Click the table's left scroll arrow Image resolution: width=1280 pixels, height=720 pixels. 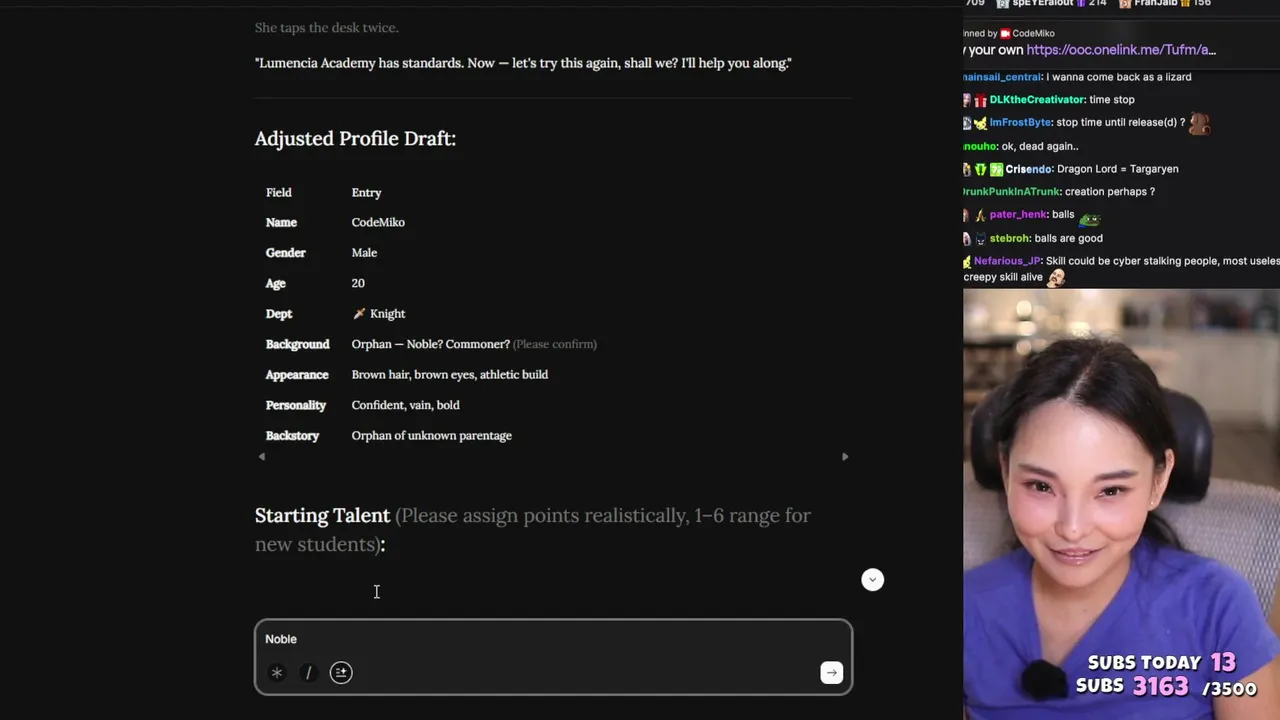pyautogui.click(x=262, y=457)
